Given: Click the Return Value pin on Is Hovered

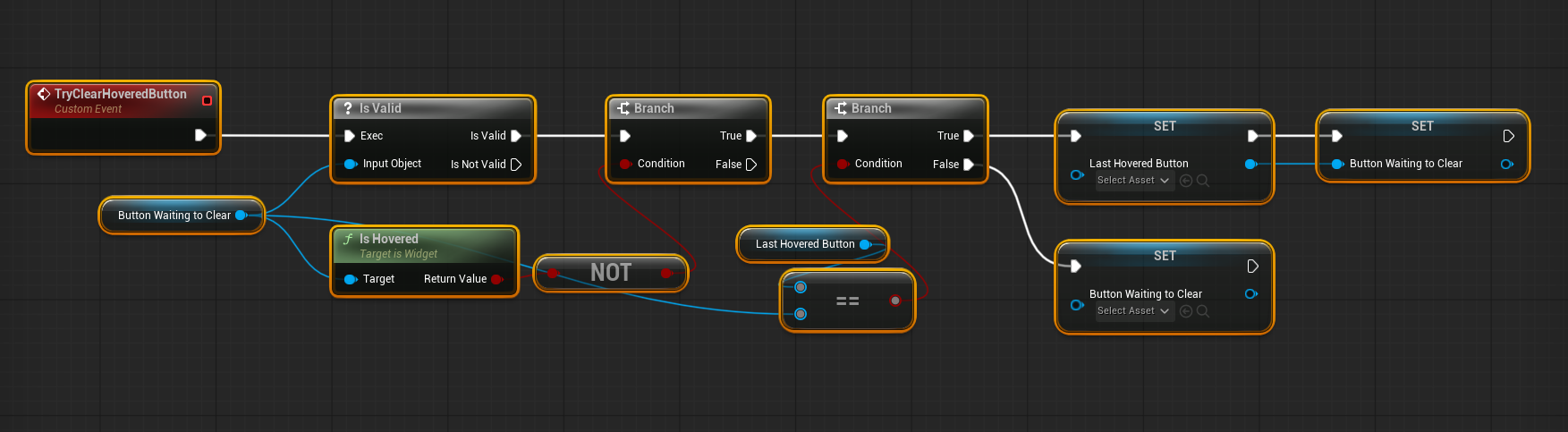Looking at the screenshot, I should [x=497, y=279].
